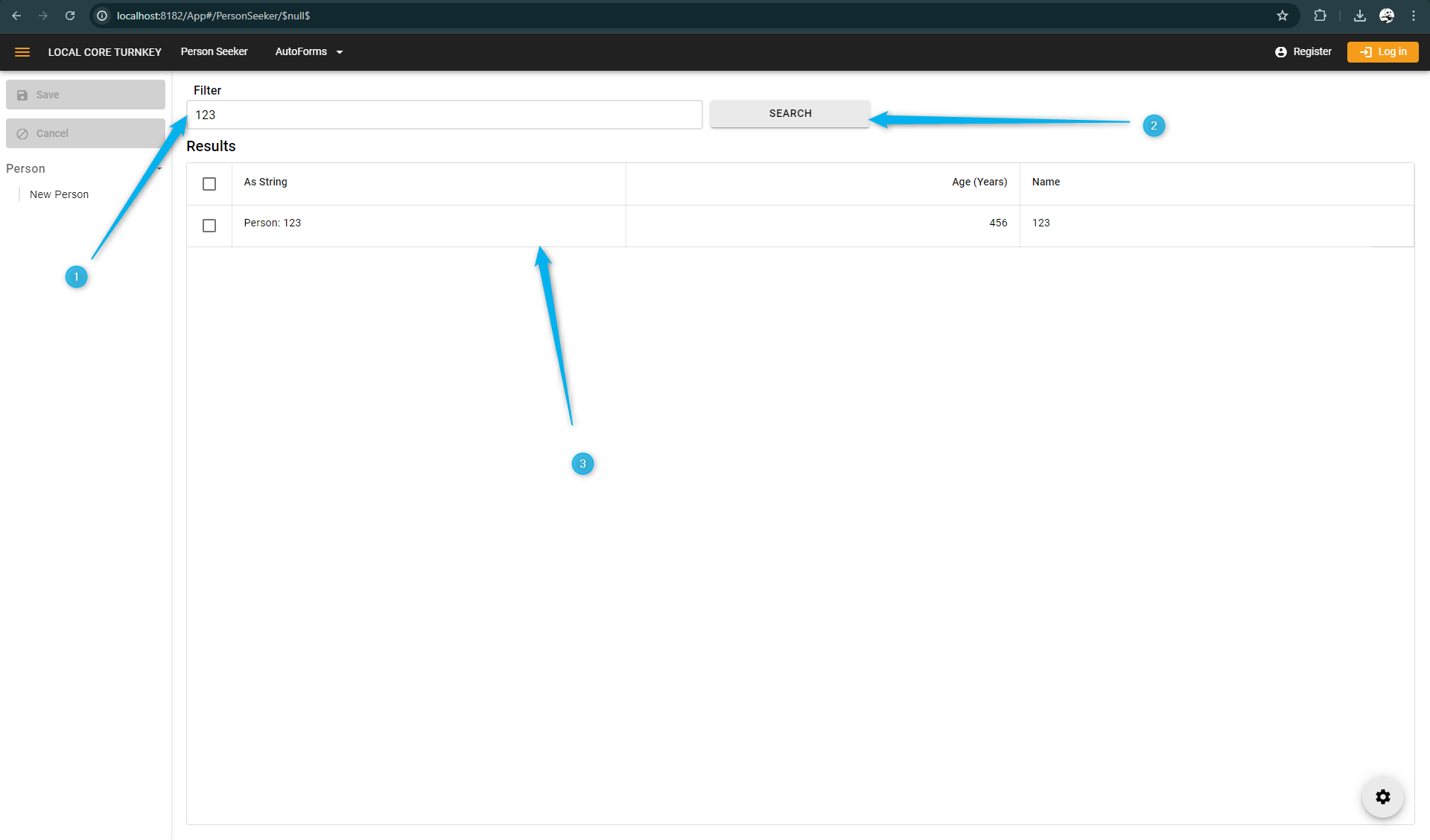Click the browser profile avatar icon

pos(1387,16)
